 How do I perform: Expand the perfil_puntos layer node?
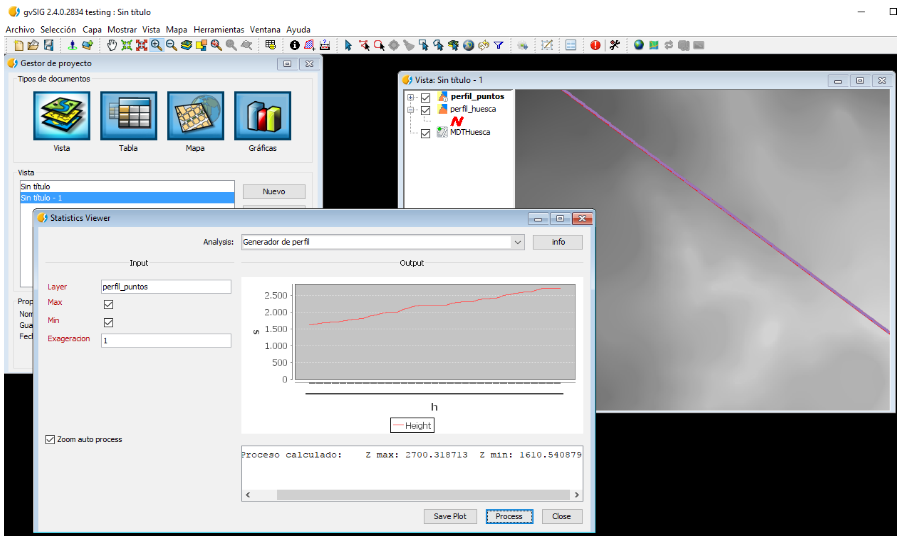[x=411, y=97]
